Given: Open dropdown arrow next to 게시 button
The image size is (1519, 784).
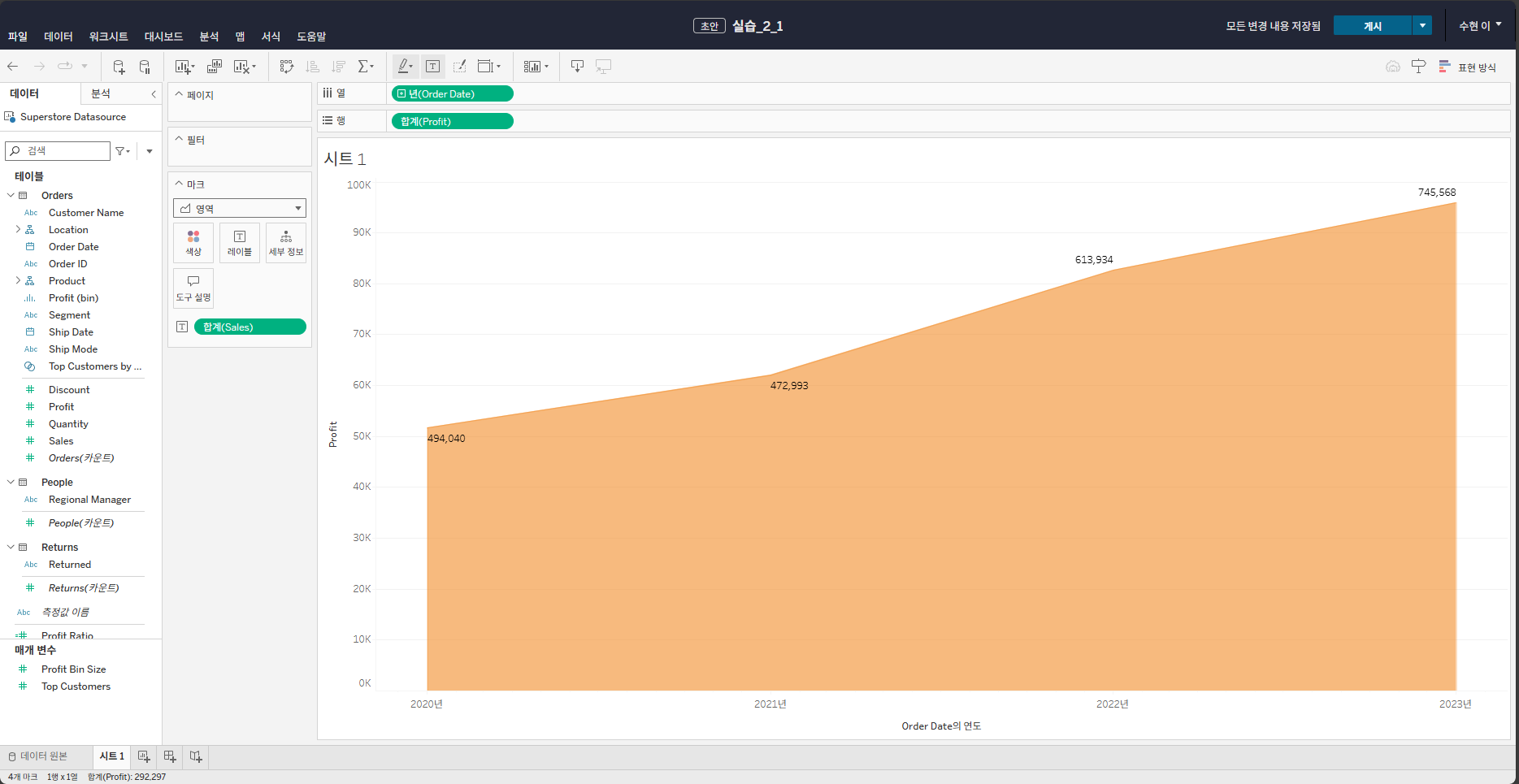Looking at the screenshot, I should [1422, 26].
